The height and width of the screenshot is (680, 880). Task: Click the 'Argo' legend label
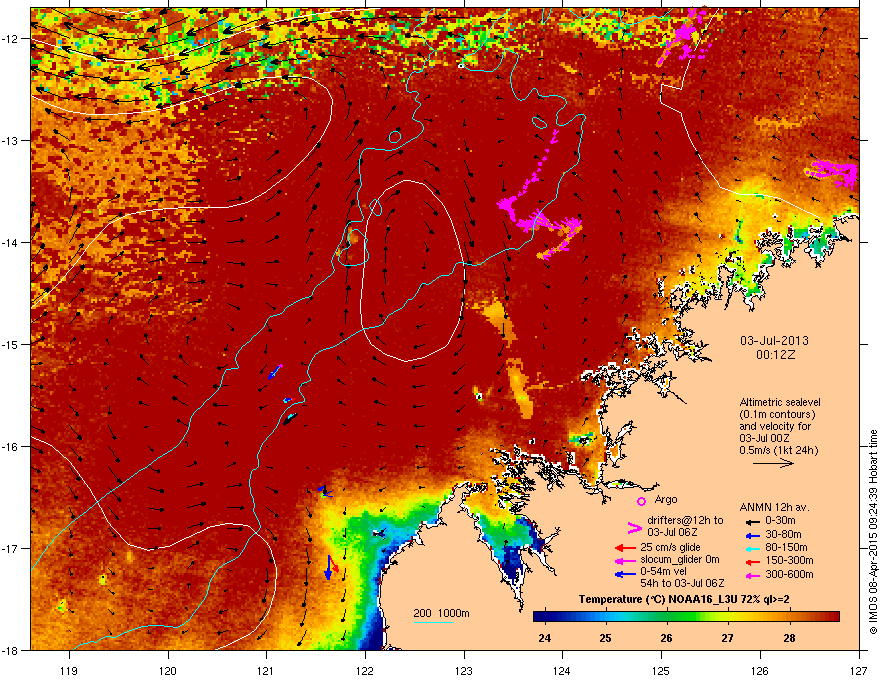tap(666, 499)
